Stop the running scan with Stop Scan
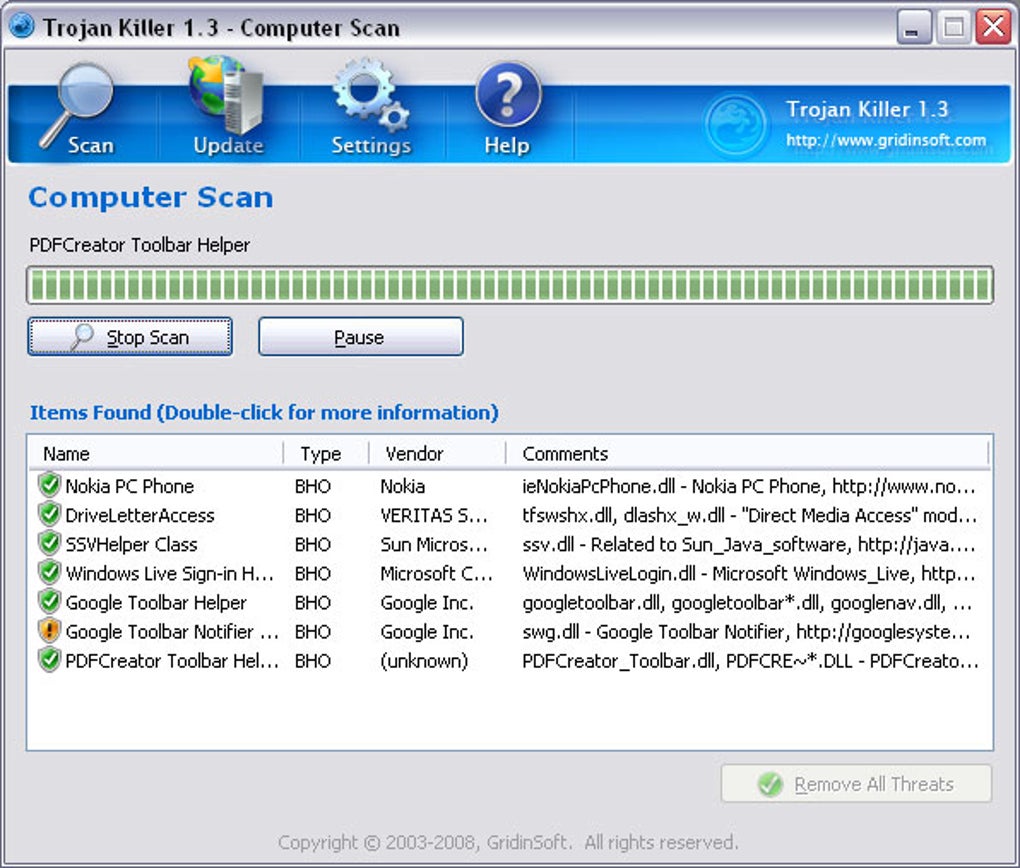Viewport: 1020px width, 868px height. (130, 336)
